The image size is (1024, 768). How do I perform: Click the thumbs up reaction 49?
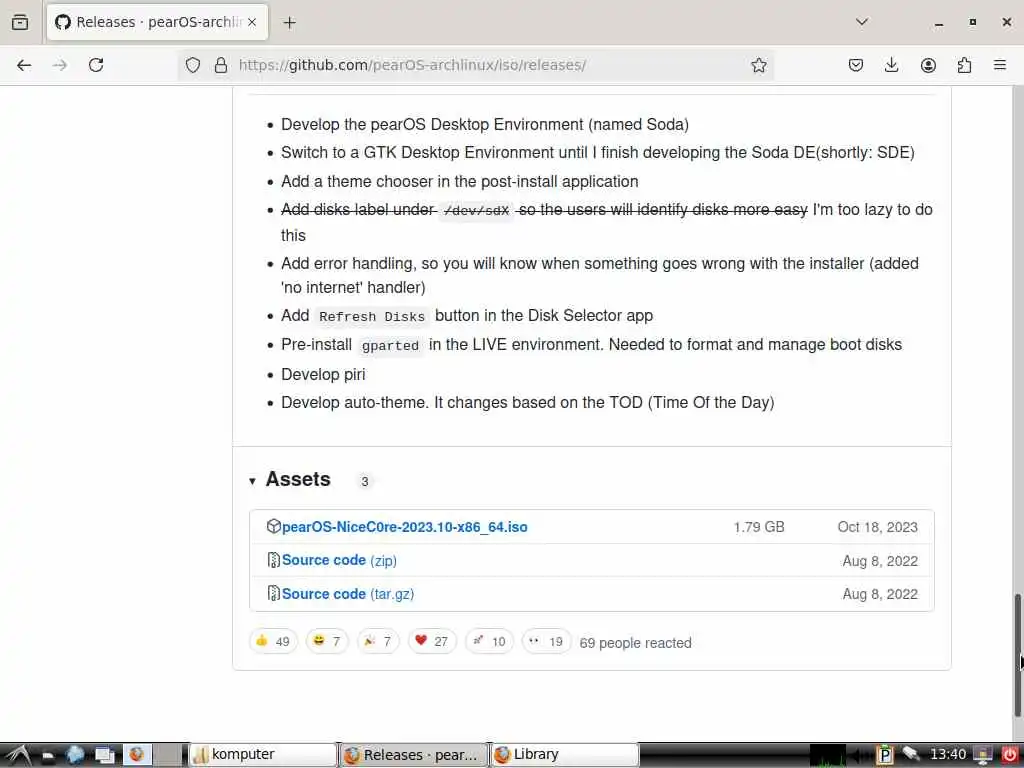pos(273,641)
